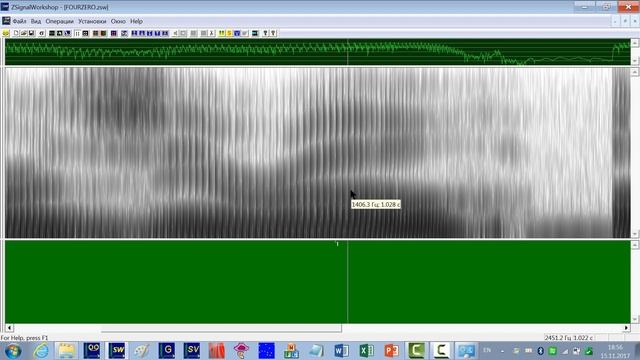The image size is (640, 360).
Task: Click the status bar reading '2451.2 Гц 1.022 с'
Action: click(x=568, y=338)
